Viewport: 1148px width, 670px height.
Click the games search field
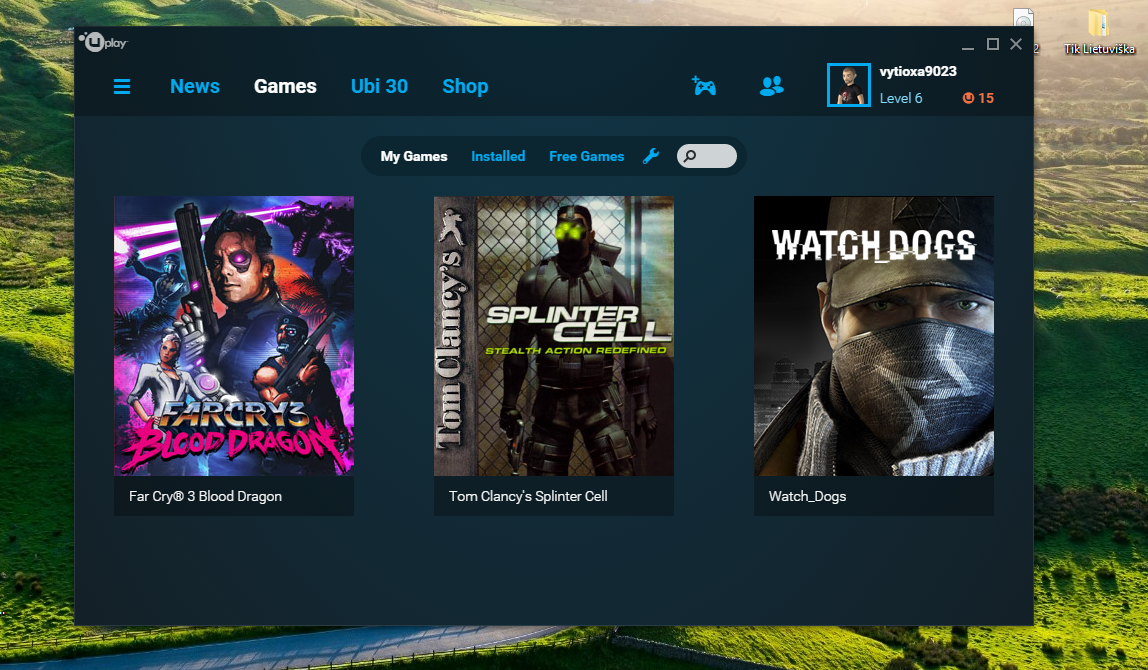click(707, 156)
